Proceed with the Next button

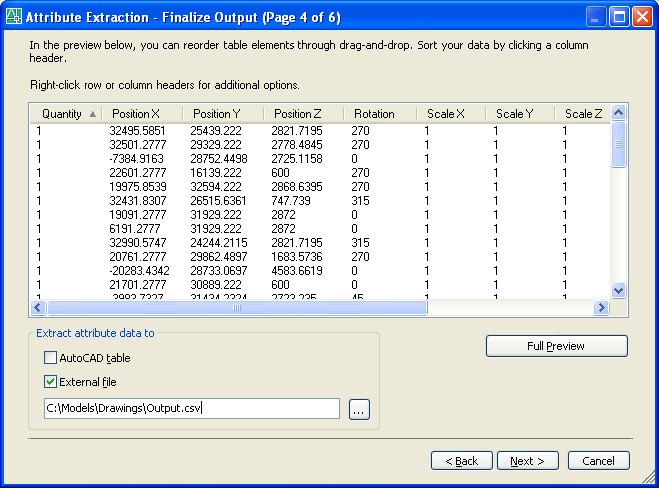click(x=527, y=461)
